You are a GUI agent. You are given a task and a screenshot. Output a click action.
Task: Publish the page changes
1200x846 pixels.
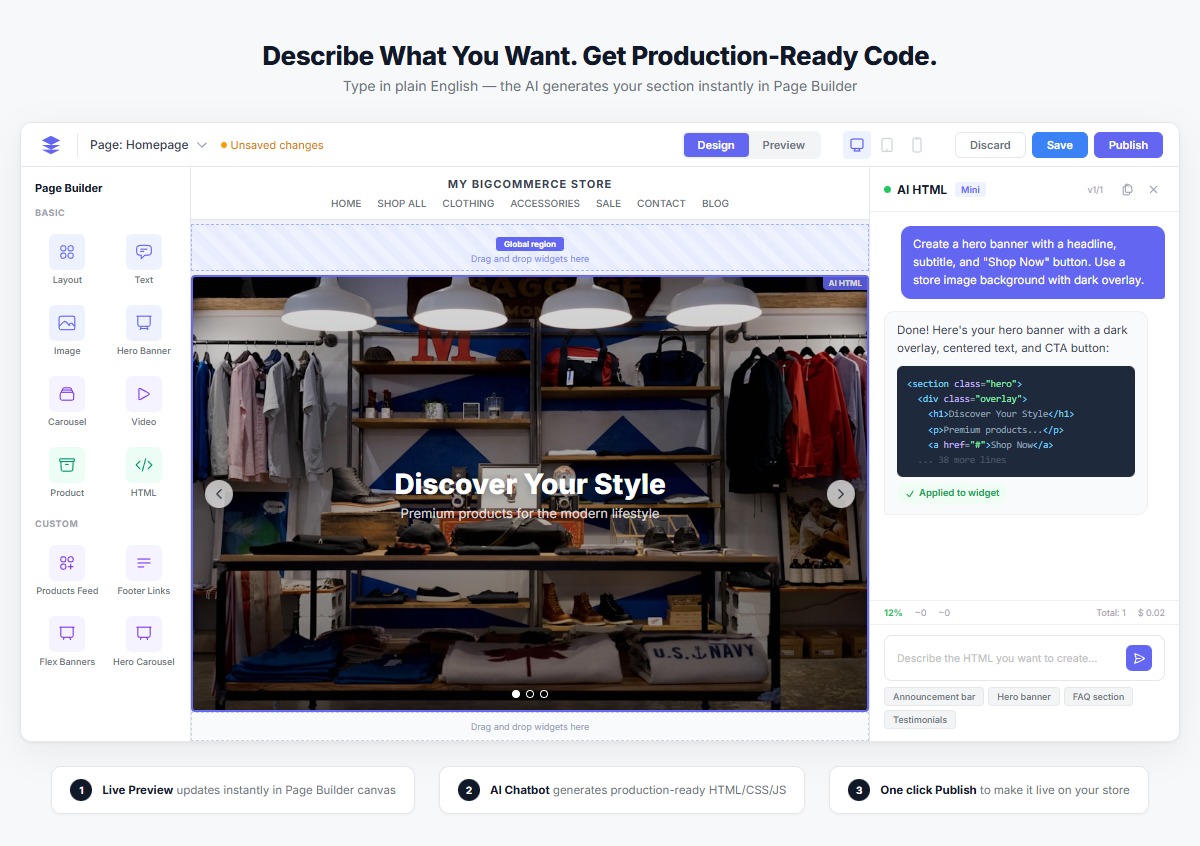(x=1128, y=144)
